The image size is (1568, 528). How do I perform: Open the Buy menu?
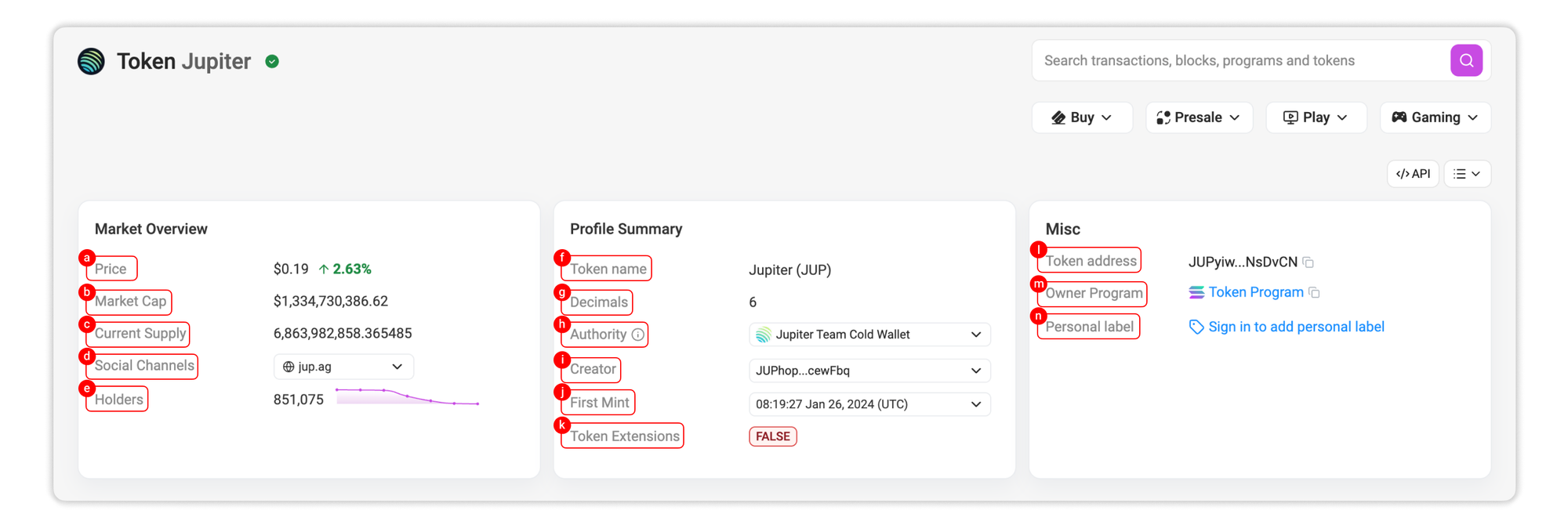[x=1081, y=118]
